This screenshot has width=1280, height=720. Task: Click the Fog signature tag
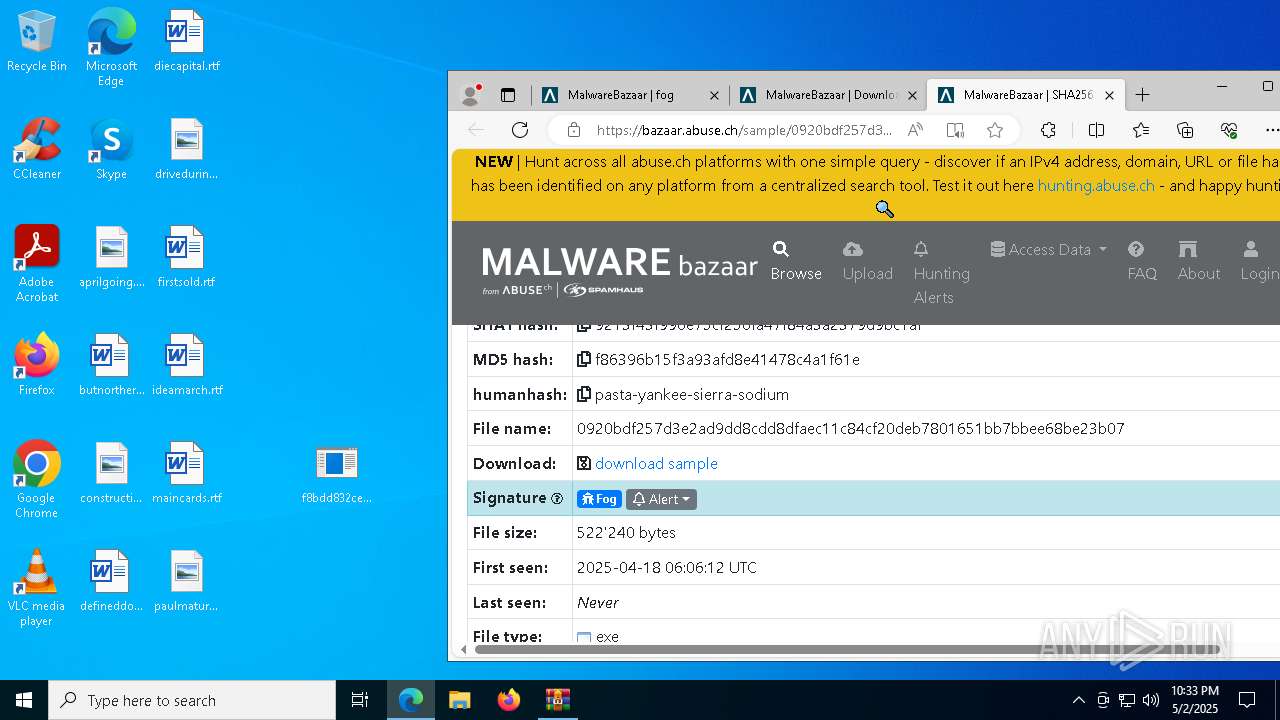click(599, 499)
